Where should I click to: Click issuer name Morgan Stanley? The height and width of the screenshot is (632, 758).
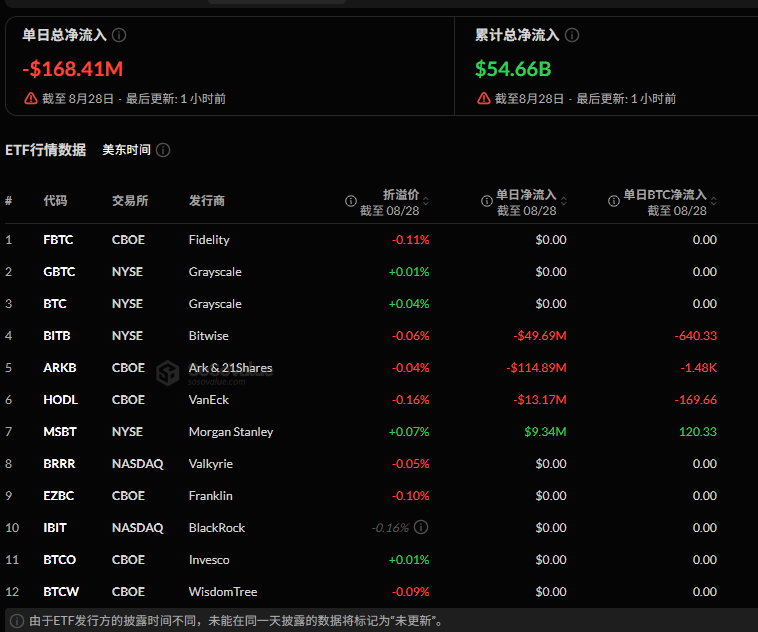click(231, 432)
